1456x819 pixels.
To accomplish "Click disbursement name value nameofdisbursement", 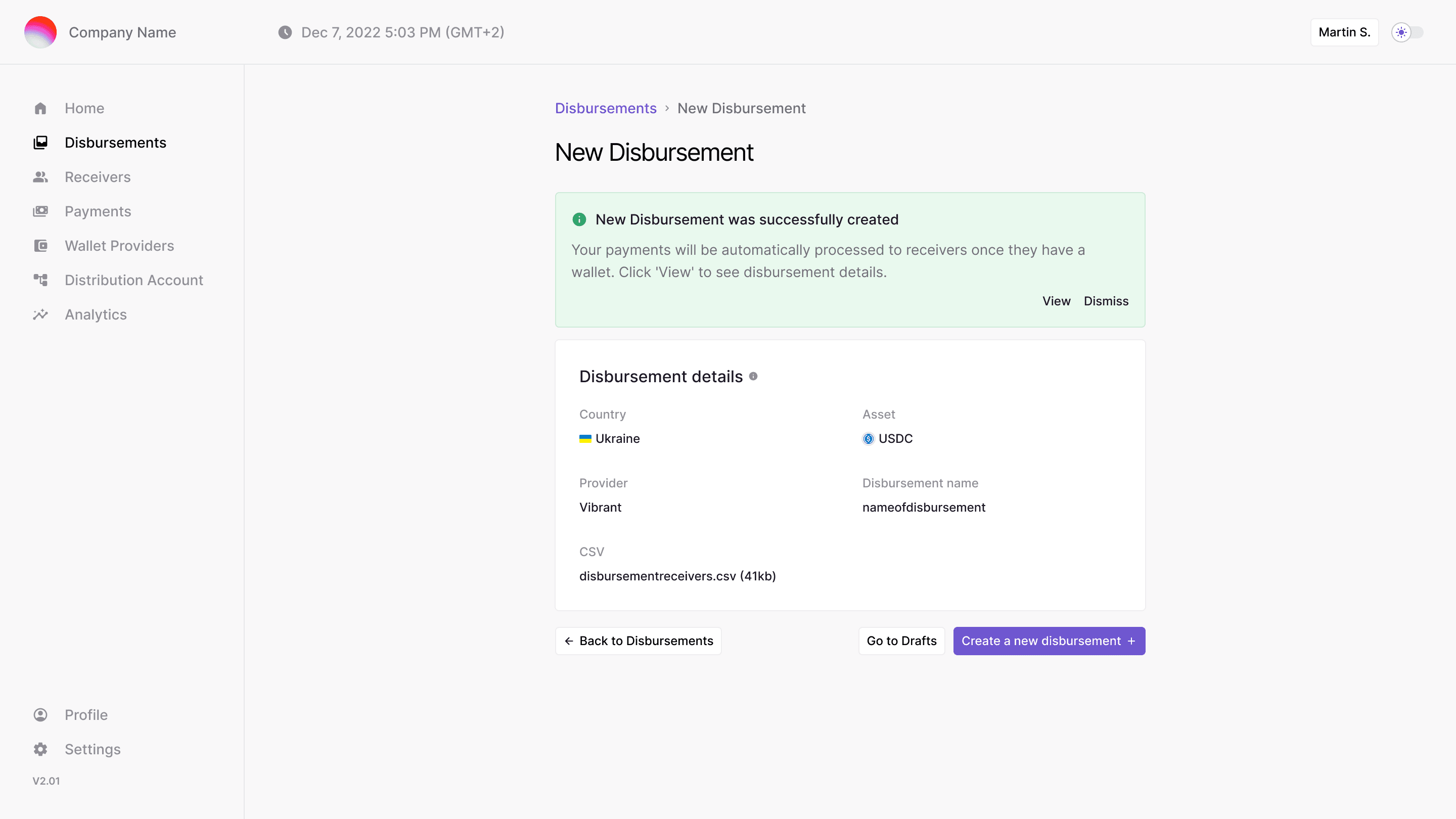I will pyautogui.click(x=924, y=508).
